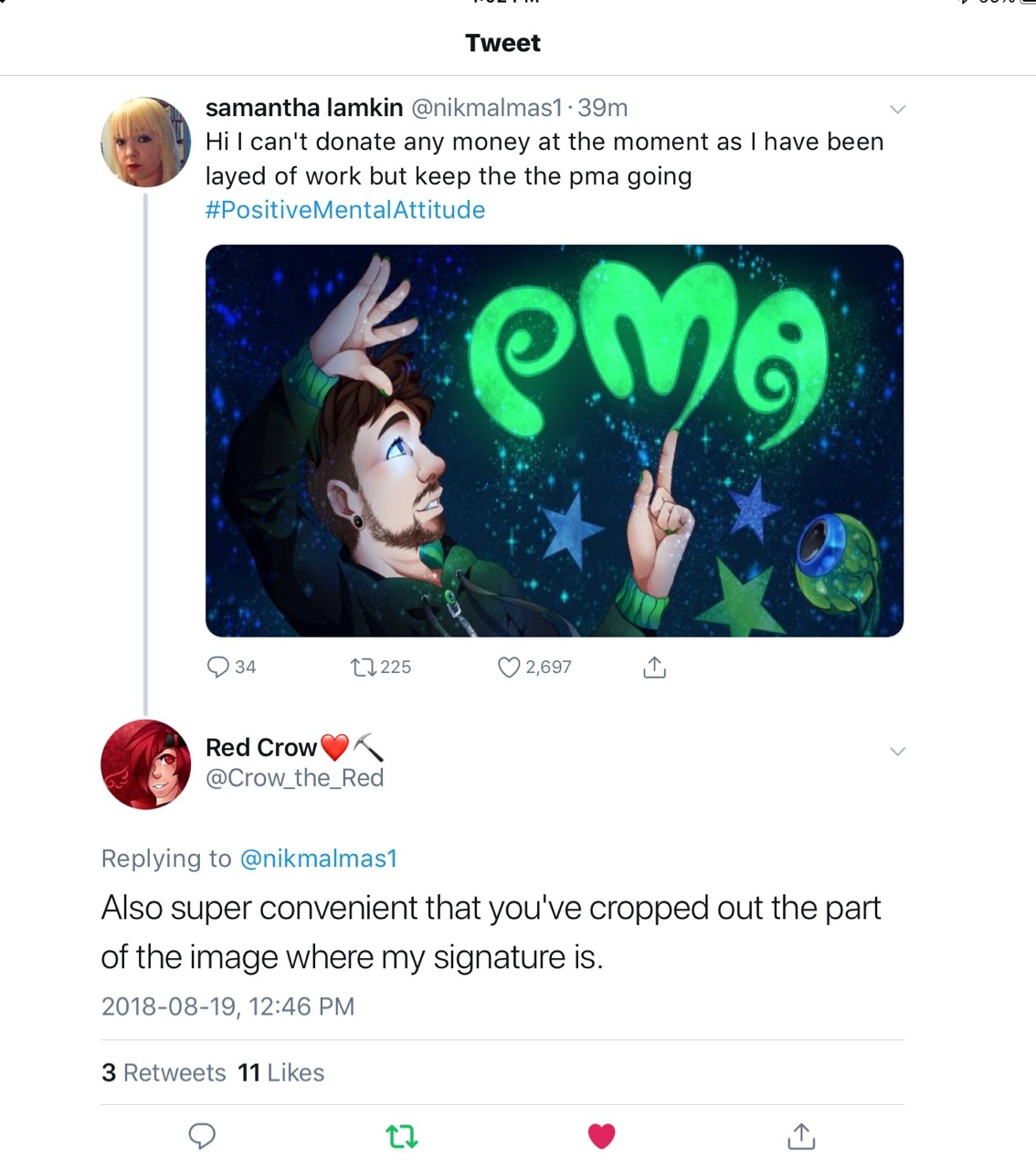
Task: Share samantha lamkin's tweet
Action: pyautogui.click(x=654, y=668)
